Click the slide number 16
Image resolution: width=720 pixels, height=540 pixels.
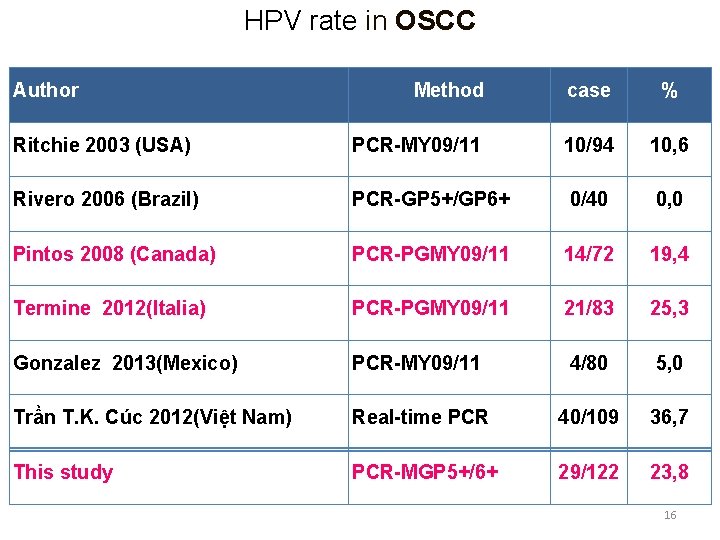[x=670, y=515]
